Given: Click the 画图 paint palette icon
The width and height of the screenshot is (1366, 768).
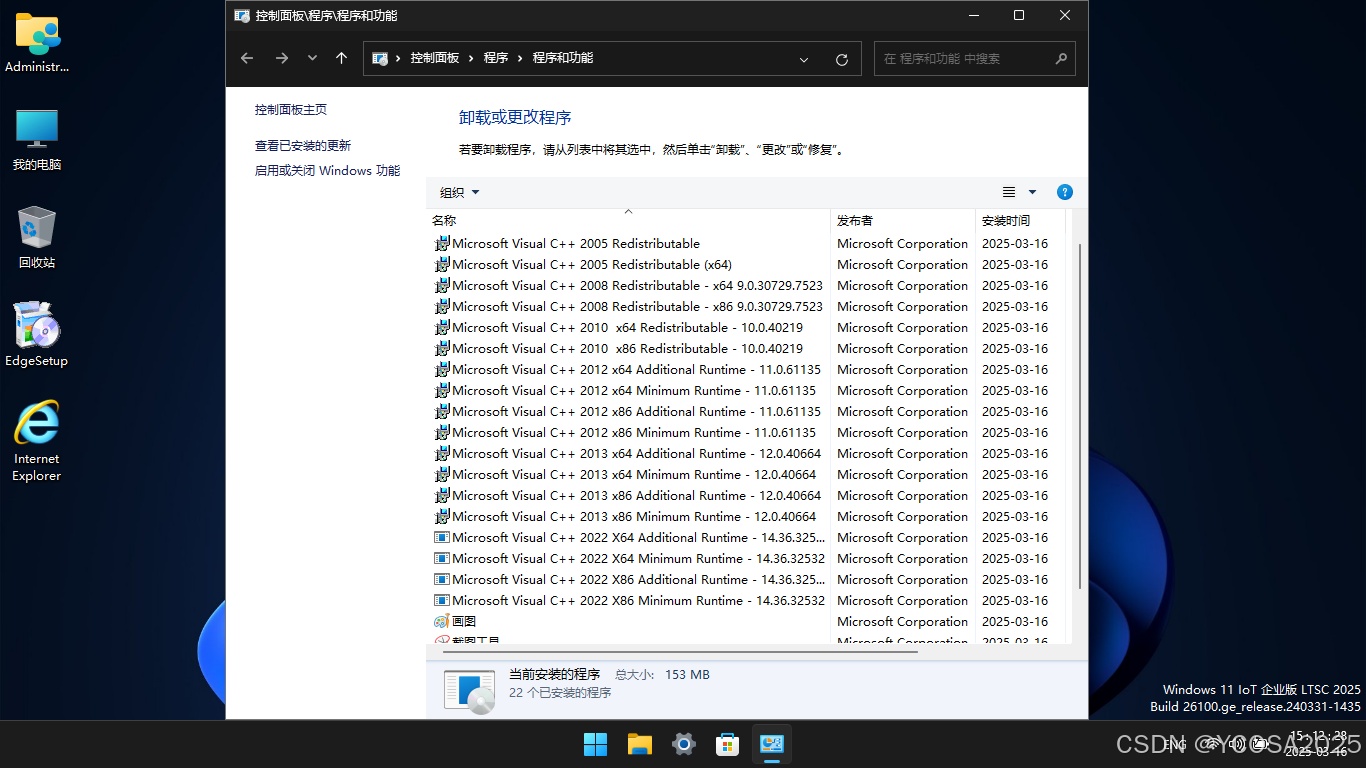Looking at the screenshot, I should pyautogui.click(x=442, y=622).
